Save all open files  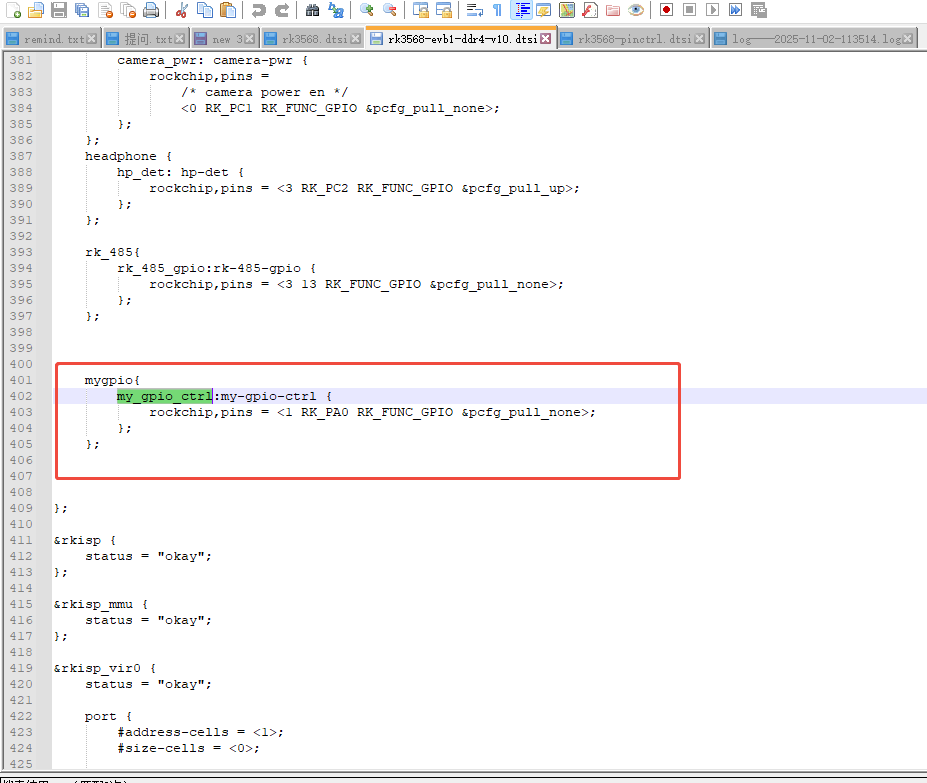tap(82, 10)
